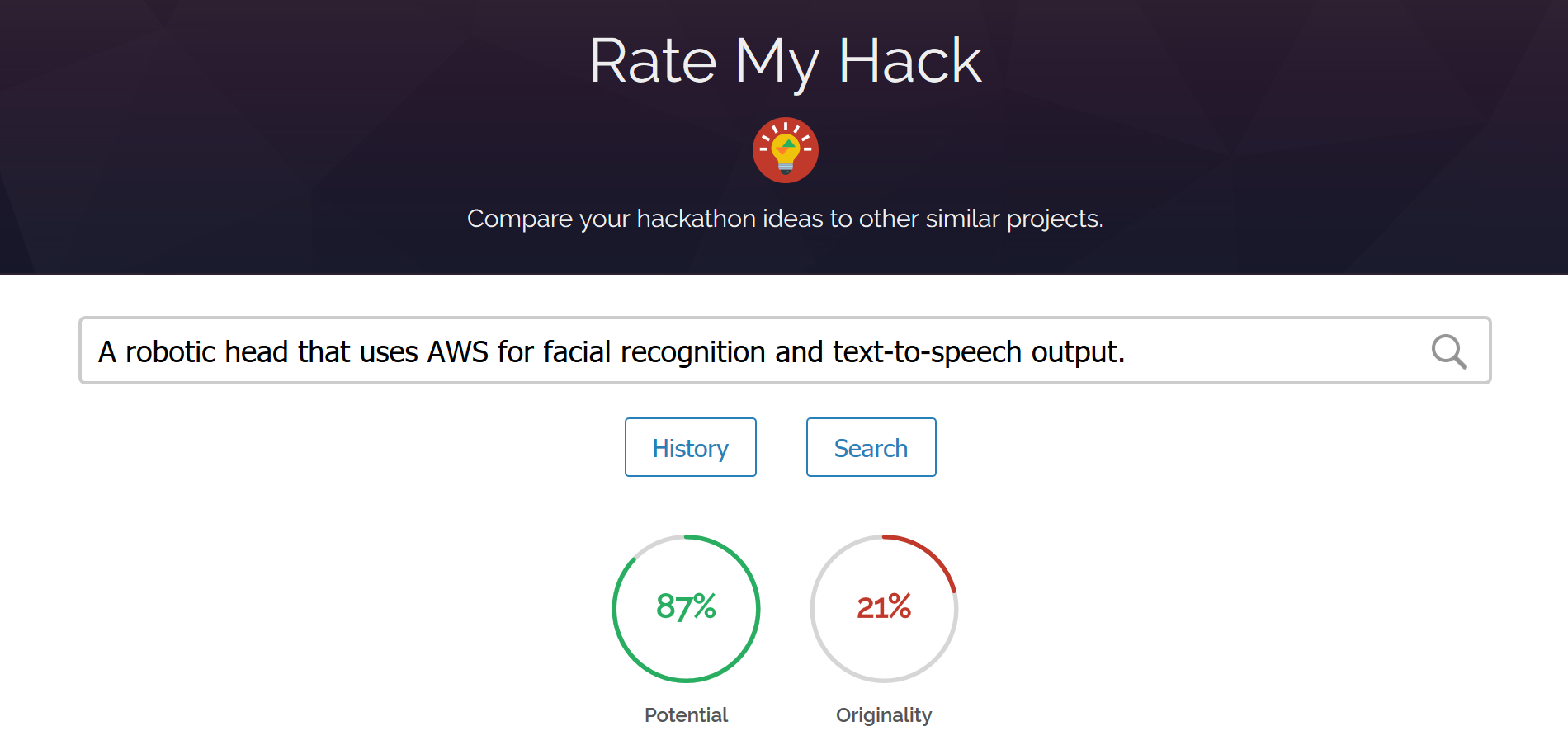Click the lightbulb logo icon
The image size is (1568, 745).
tap(785, 150)
